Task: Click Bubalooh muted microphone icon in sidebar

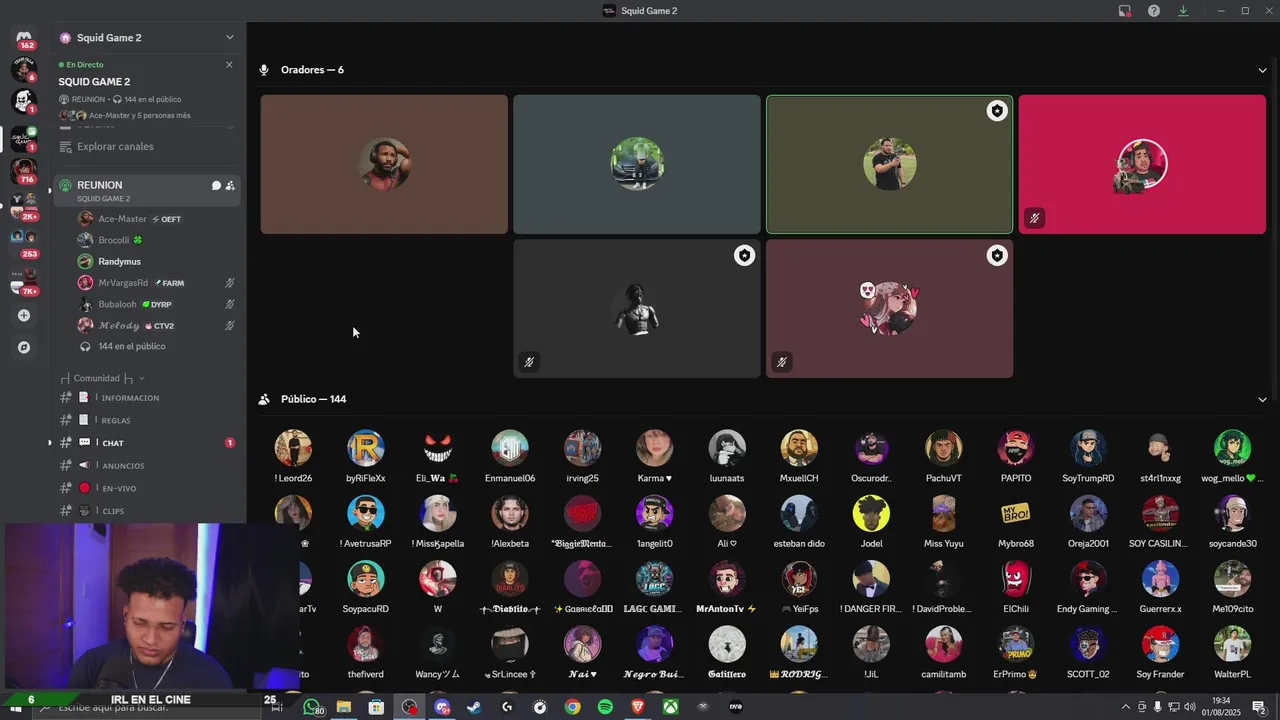Action: (230, 304)
